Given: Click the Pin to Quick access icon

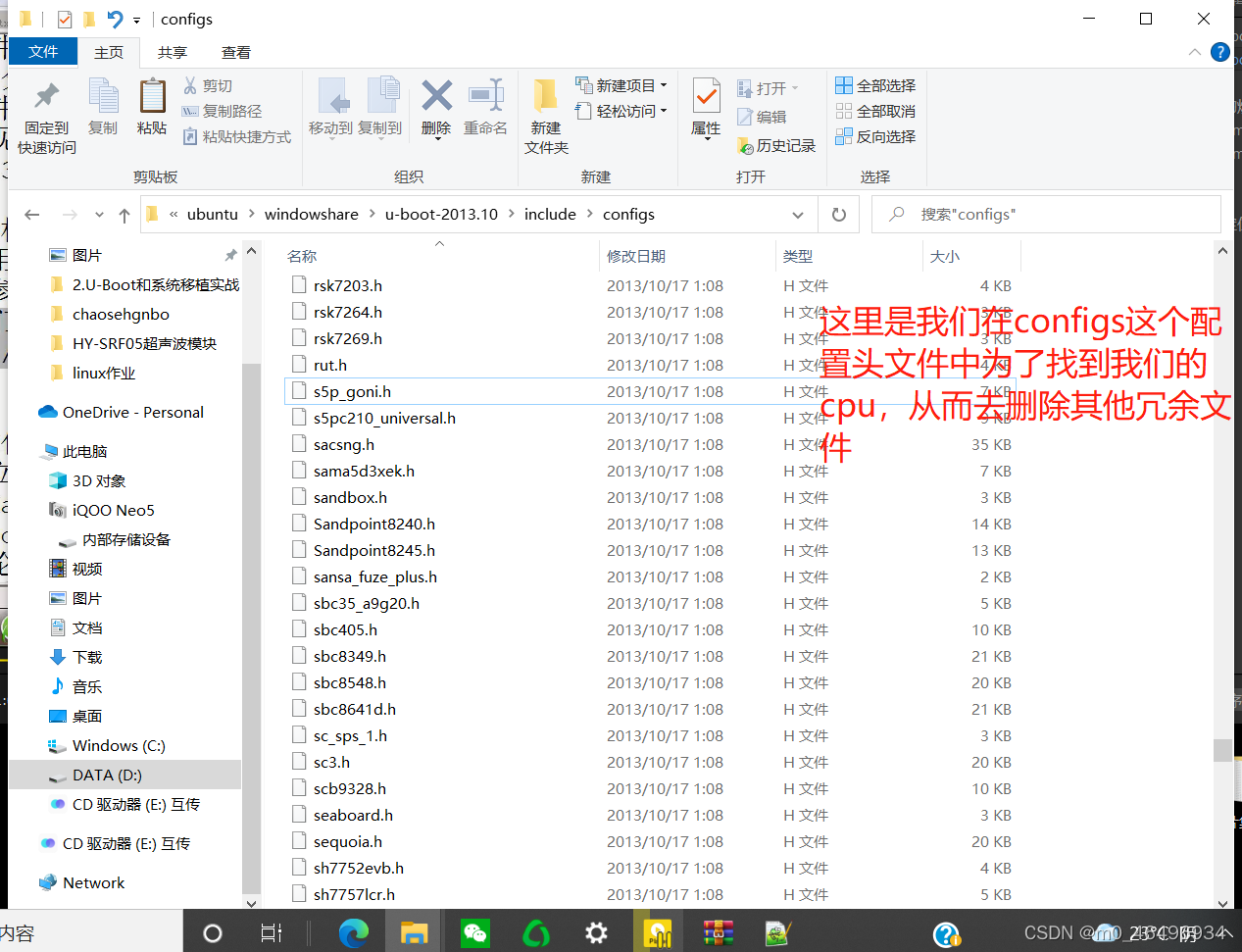Looking at the screenshot, I should (x=46, y=96).
